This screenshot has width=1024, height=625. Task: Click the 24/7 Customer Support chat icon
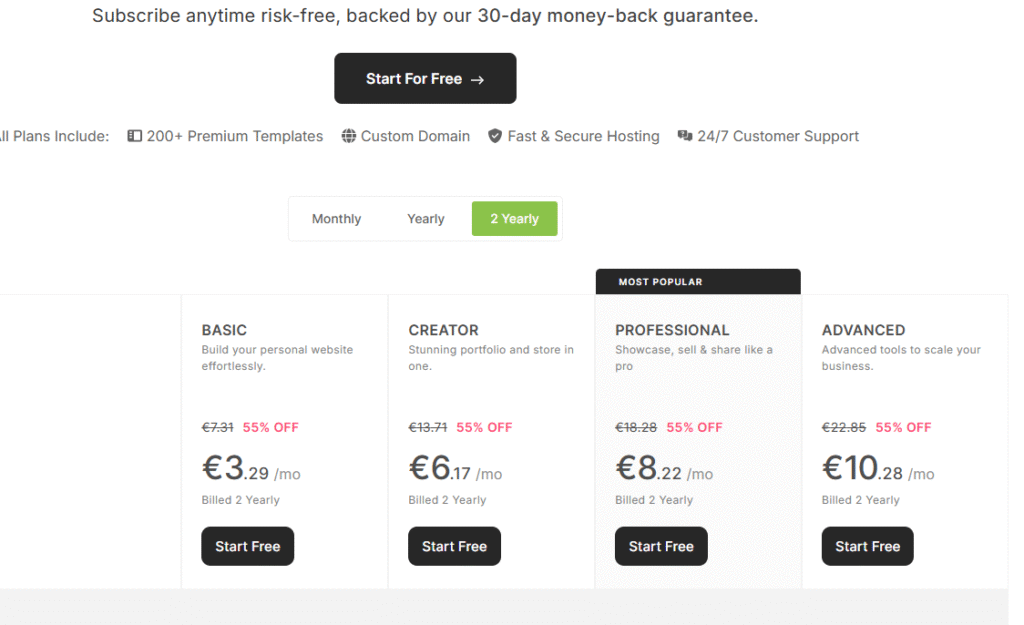coord(685,136)
